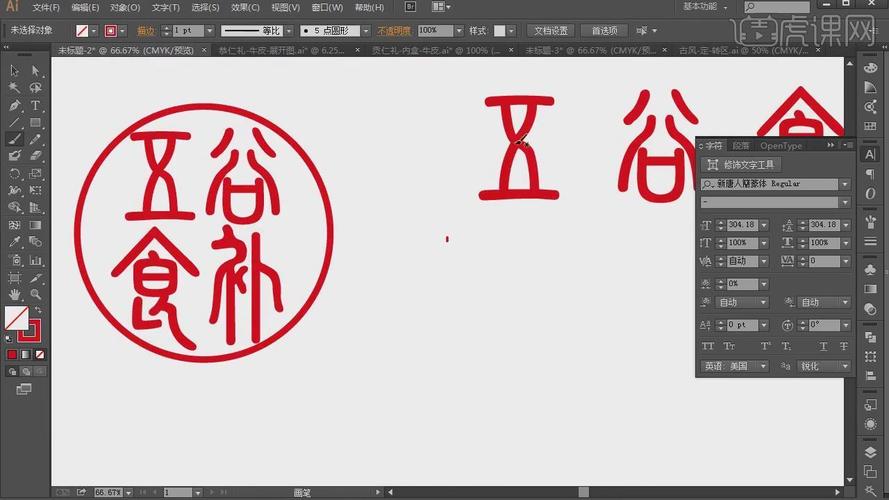Image resolution: width=889 pixels, height=500 pixels.
Task: Toggle Underline in Character panel
Action: click(x=823, y=346)
